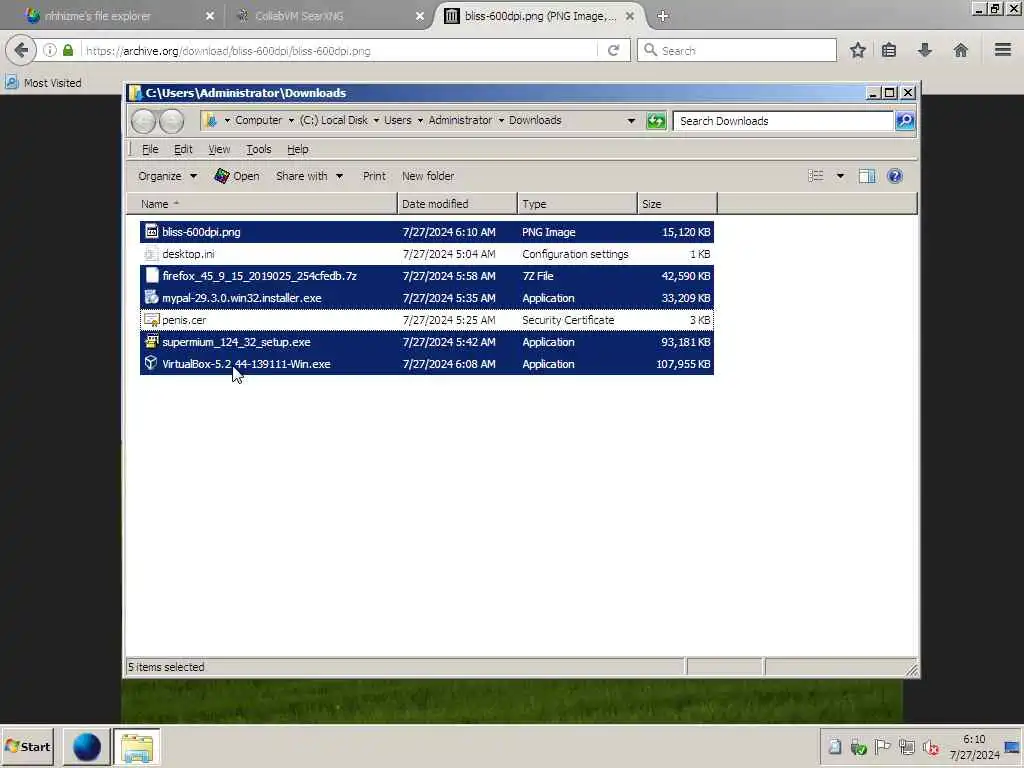Image resolution: width=1024 pixels, height=768 pixels.
Task: Expand Local Disk breadcrumb arrow
Action: click(x=376, y=120)
